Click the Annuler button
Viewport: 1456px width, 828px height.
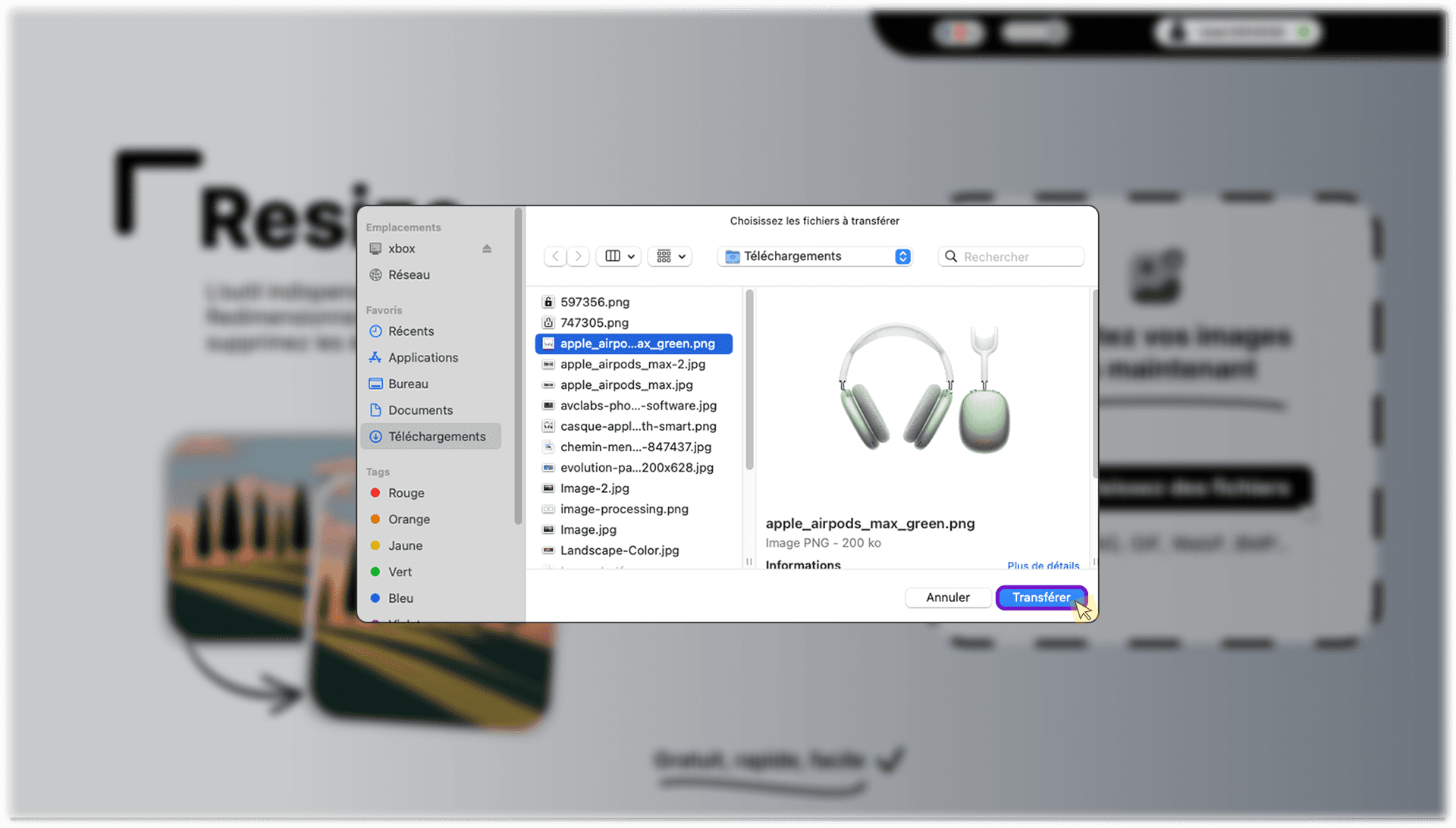click(947, 597)
